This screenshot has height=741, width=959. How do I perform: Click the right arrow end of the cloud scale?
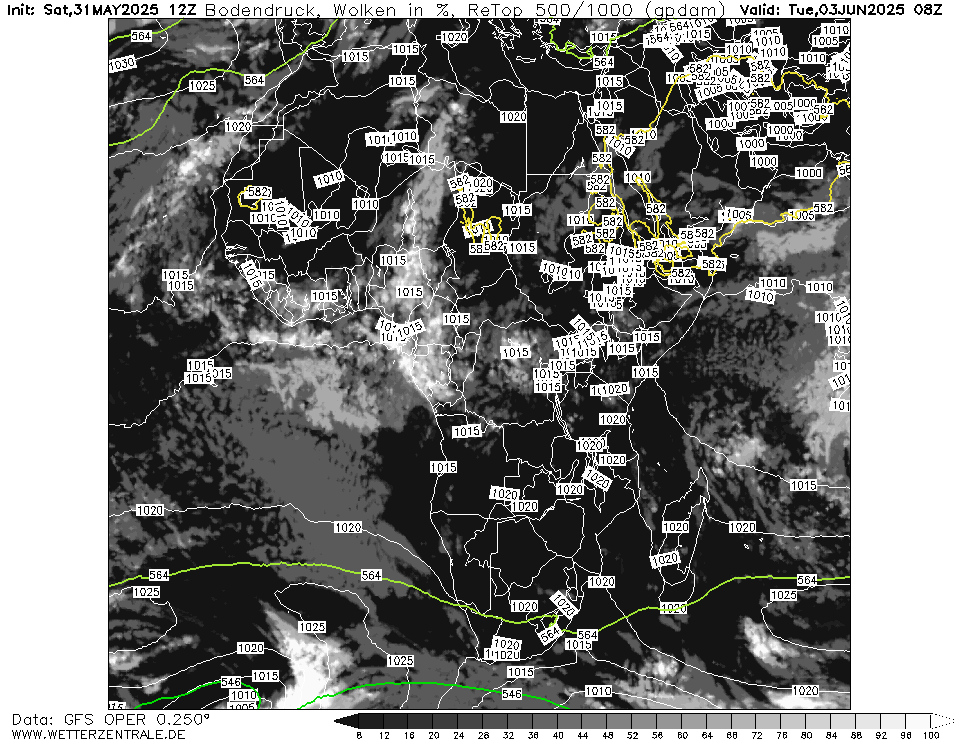point(942,721)
